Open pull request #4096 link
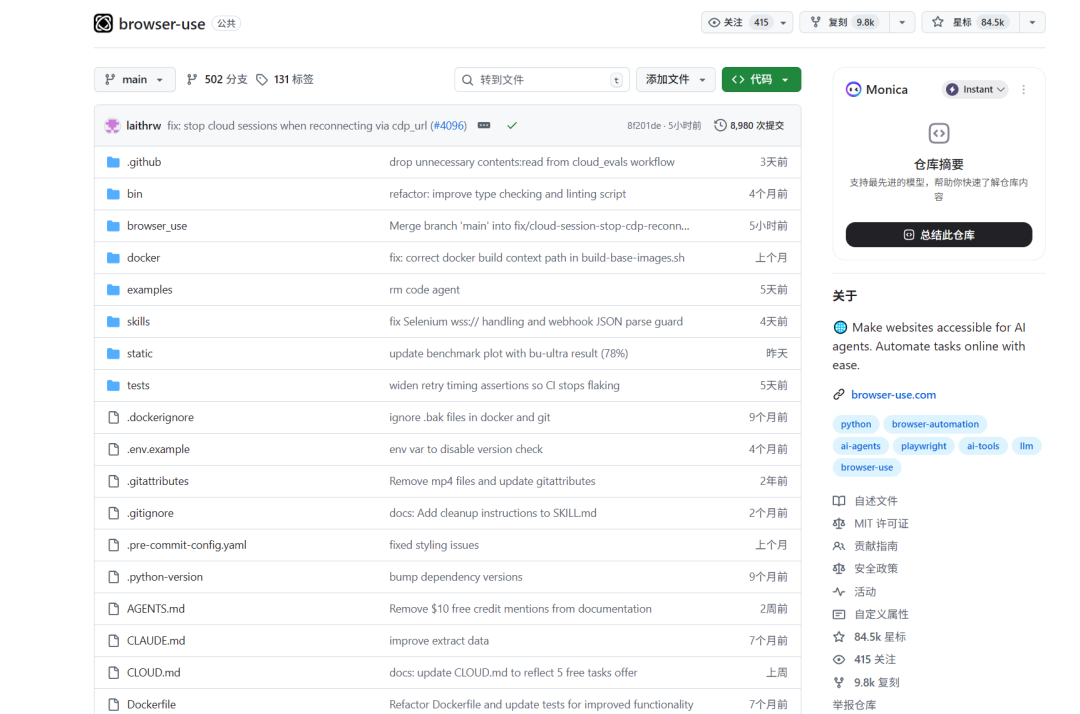 point(448,126)
